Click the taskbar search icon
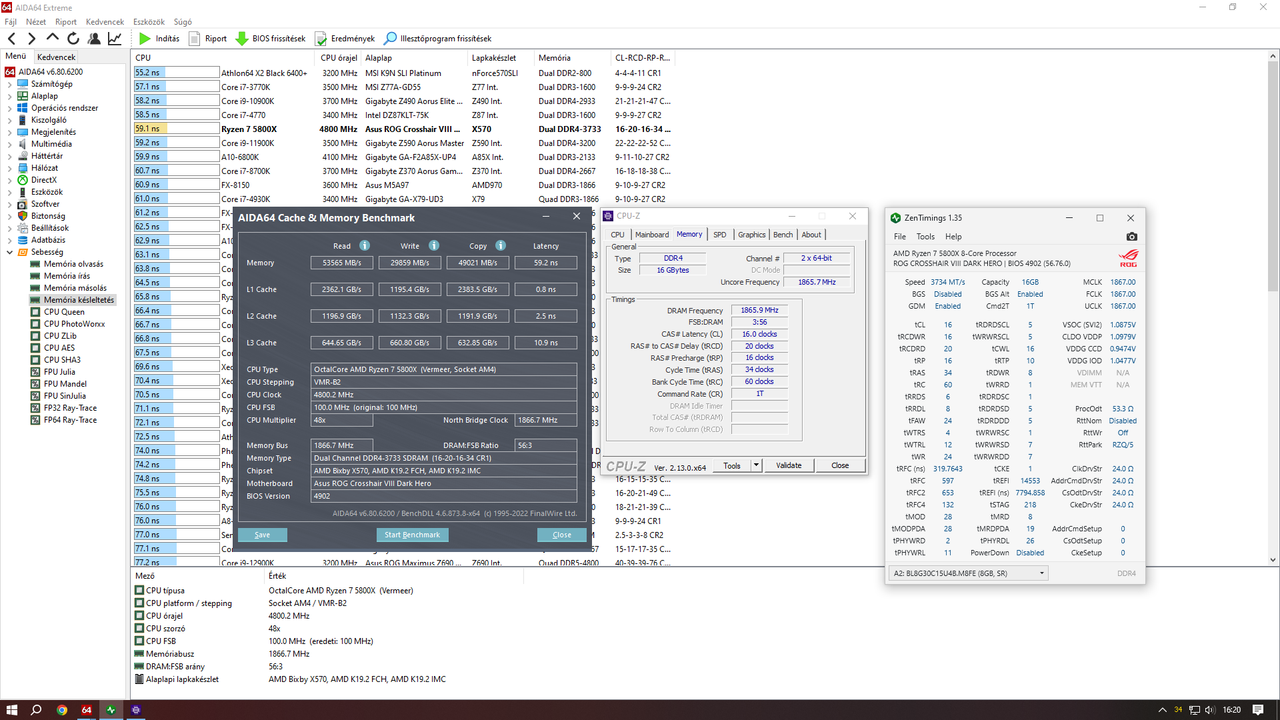This screenshot has height=720, width=1280. [x=36, y=710]
